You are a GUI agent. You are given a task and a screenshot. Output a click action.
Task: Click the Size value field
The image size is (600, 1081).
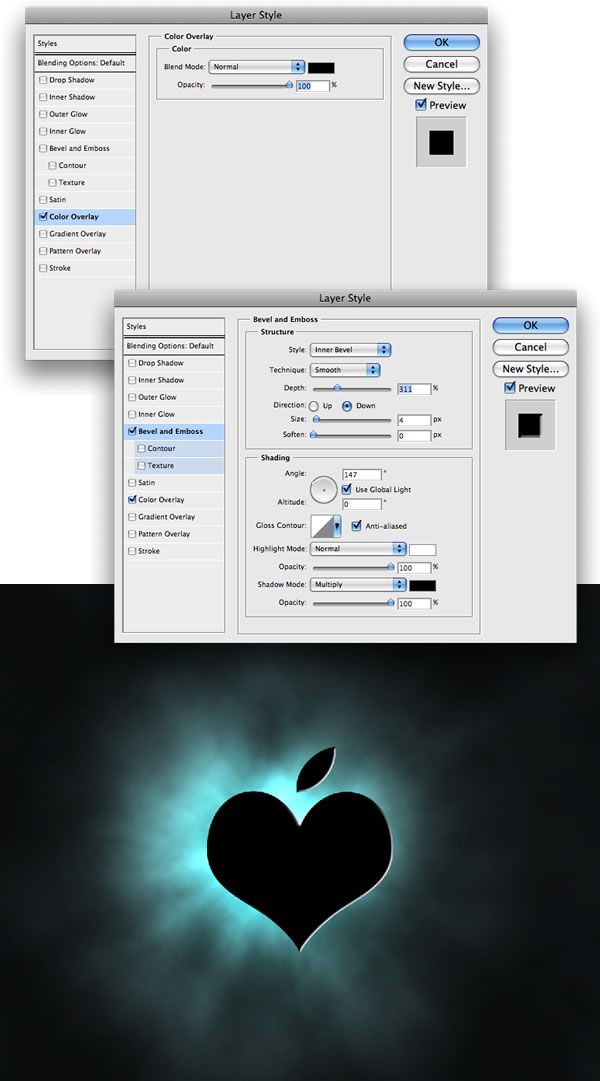(x=414, y=419)
